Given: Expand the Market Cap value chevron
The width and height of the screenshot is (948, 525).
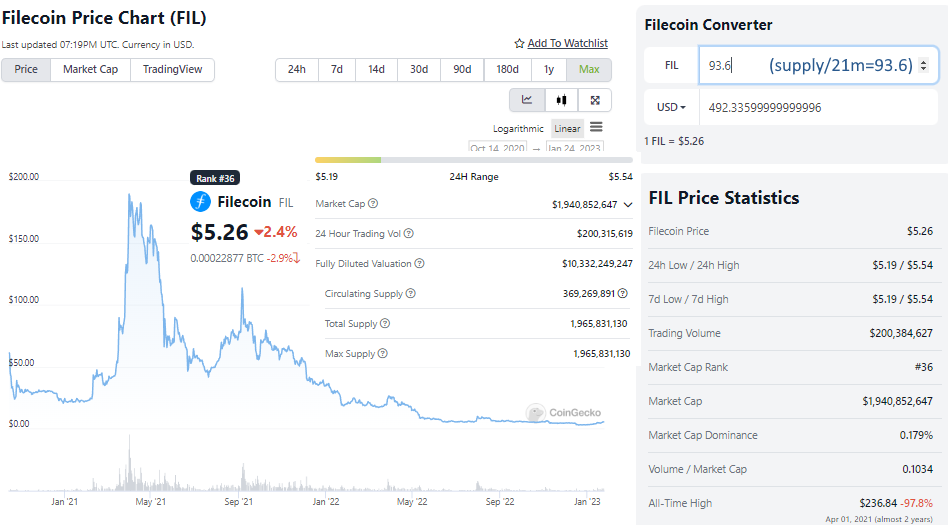Looking at the screenshot, I should (x=628, y=204).
